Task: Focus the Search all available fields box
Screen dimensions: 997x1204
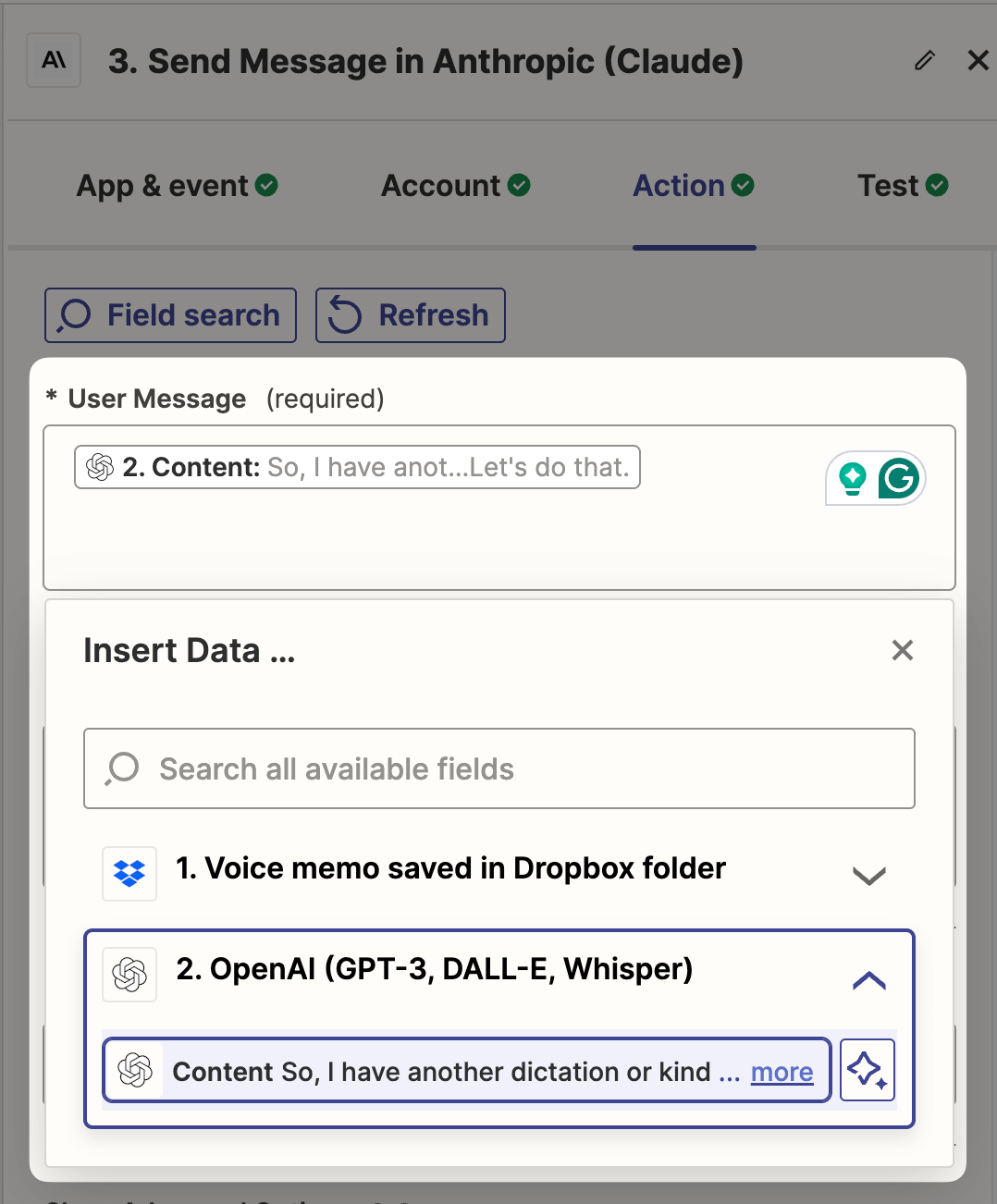Action: click(499, 768)
